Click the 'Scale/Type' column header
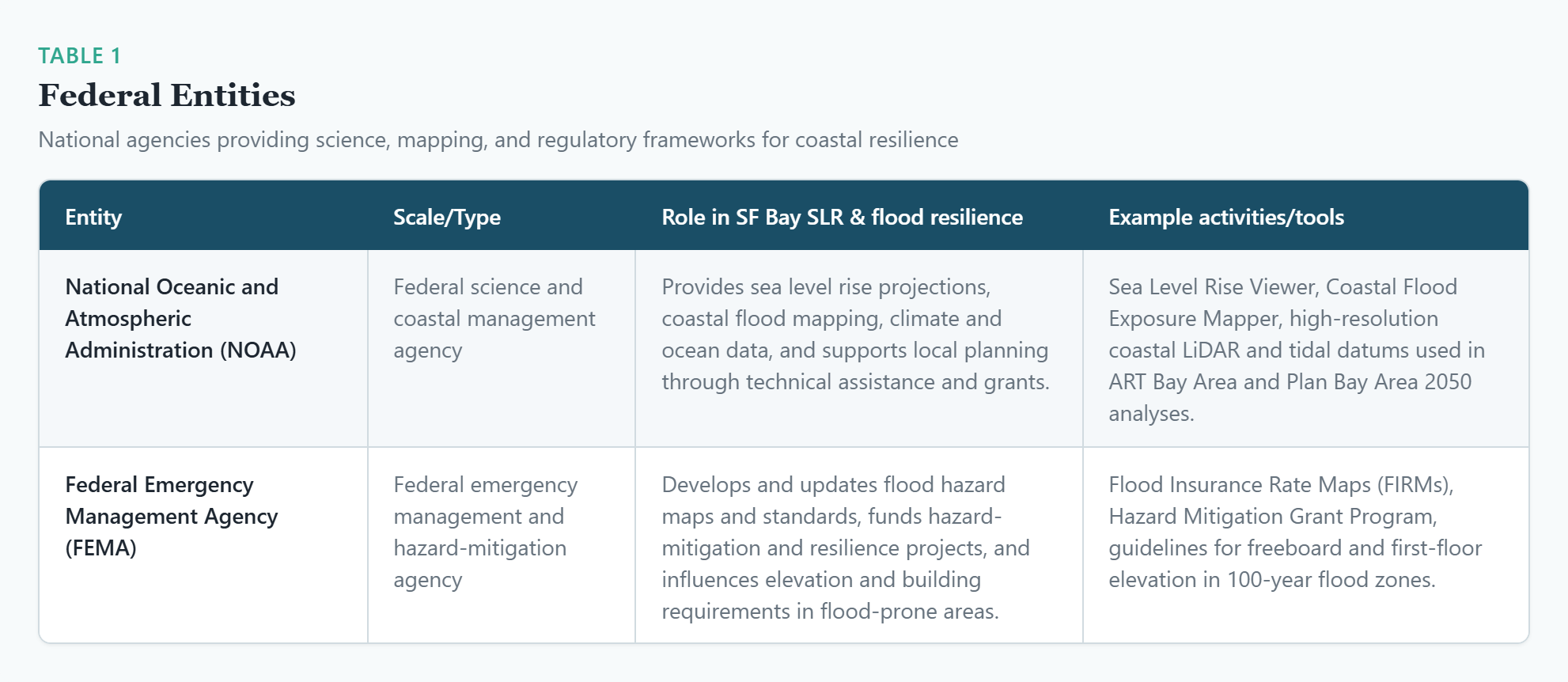The width and height of the screenshot is (1568, 682). point(447,217)
